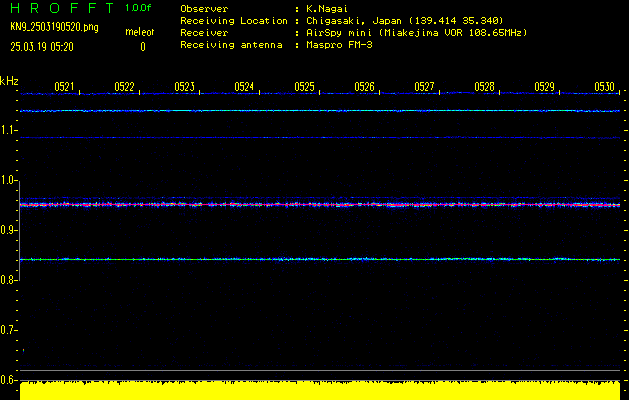Click the 0.7 kHz axis label
The width and height of the screenshot is (629, 400).
(x=7, y=330)
